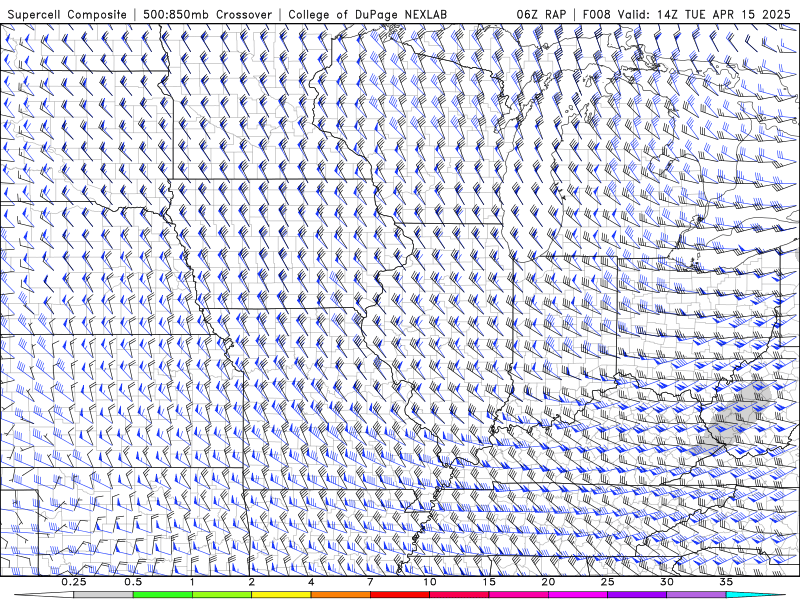
Task: Select the purple segment between 25 and 30
Action: click(x=637, y=595)
